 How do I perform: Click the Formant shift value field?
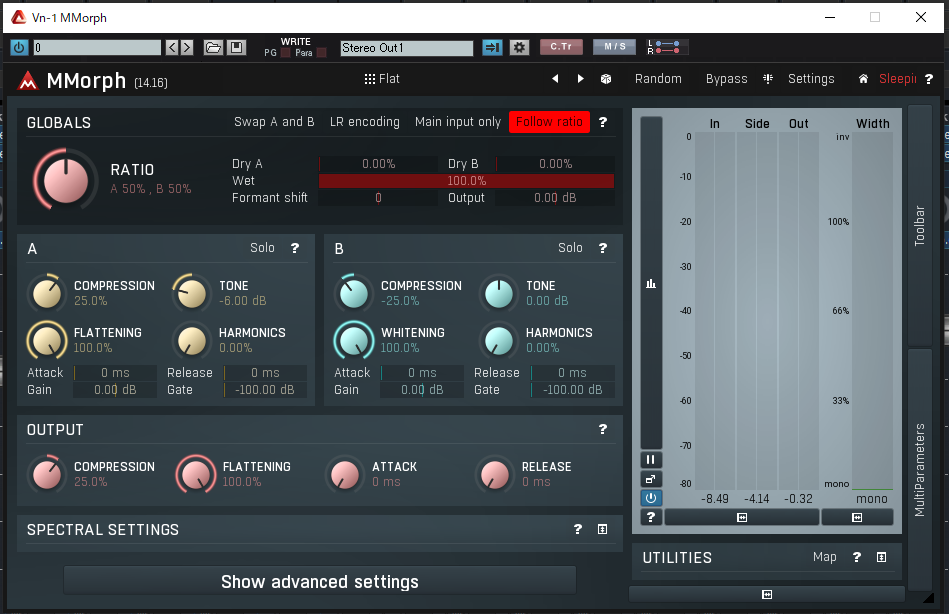click(x=378, y=198)
